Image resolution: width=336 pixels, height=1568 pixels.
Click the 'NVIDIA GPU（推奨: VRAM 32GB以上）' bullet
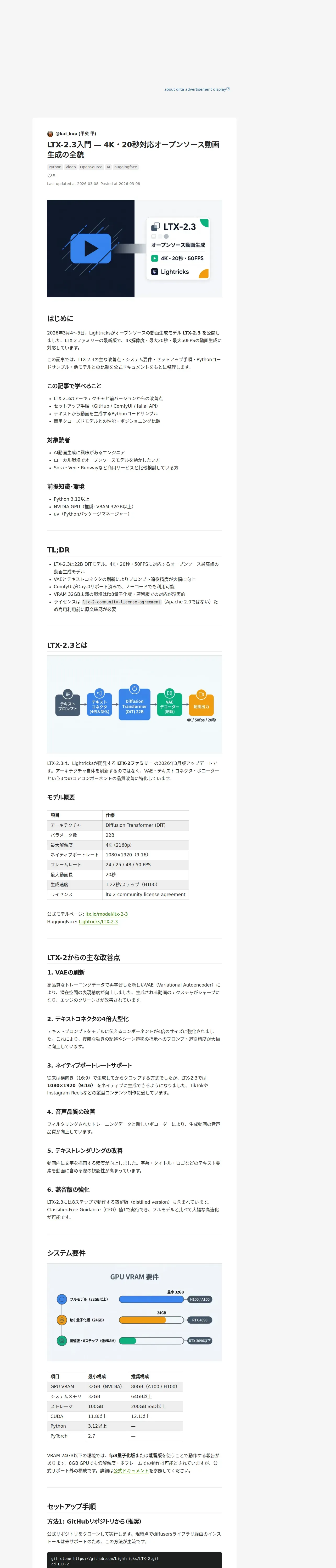[93, 506]
